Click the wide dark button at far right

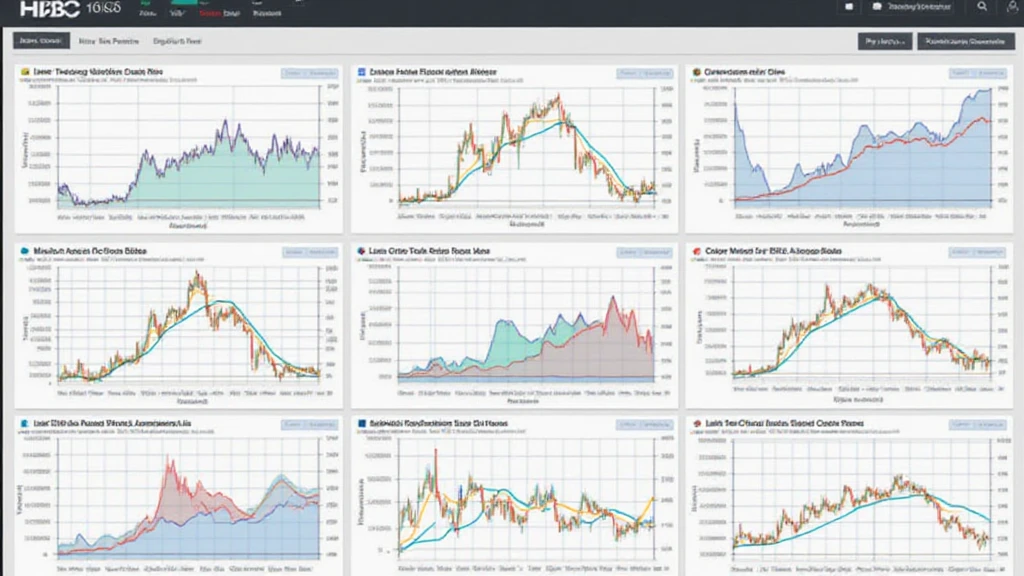pos(964,42)
